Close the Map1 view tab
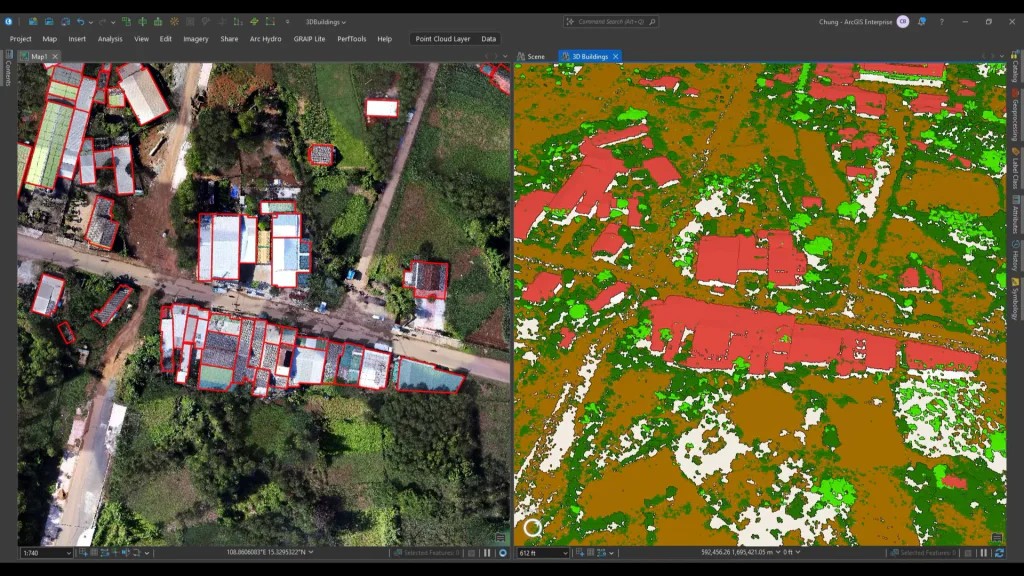The height and width of the screenshot is (576, 1024). (x=55, y=57)
